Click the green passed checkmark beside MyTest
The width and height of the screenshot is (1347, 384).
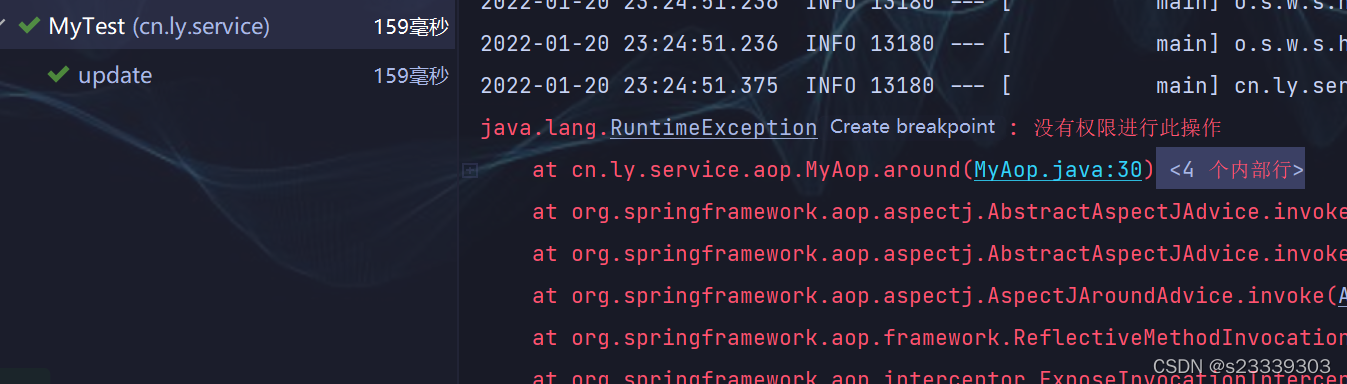tap(30, 27)
